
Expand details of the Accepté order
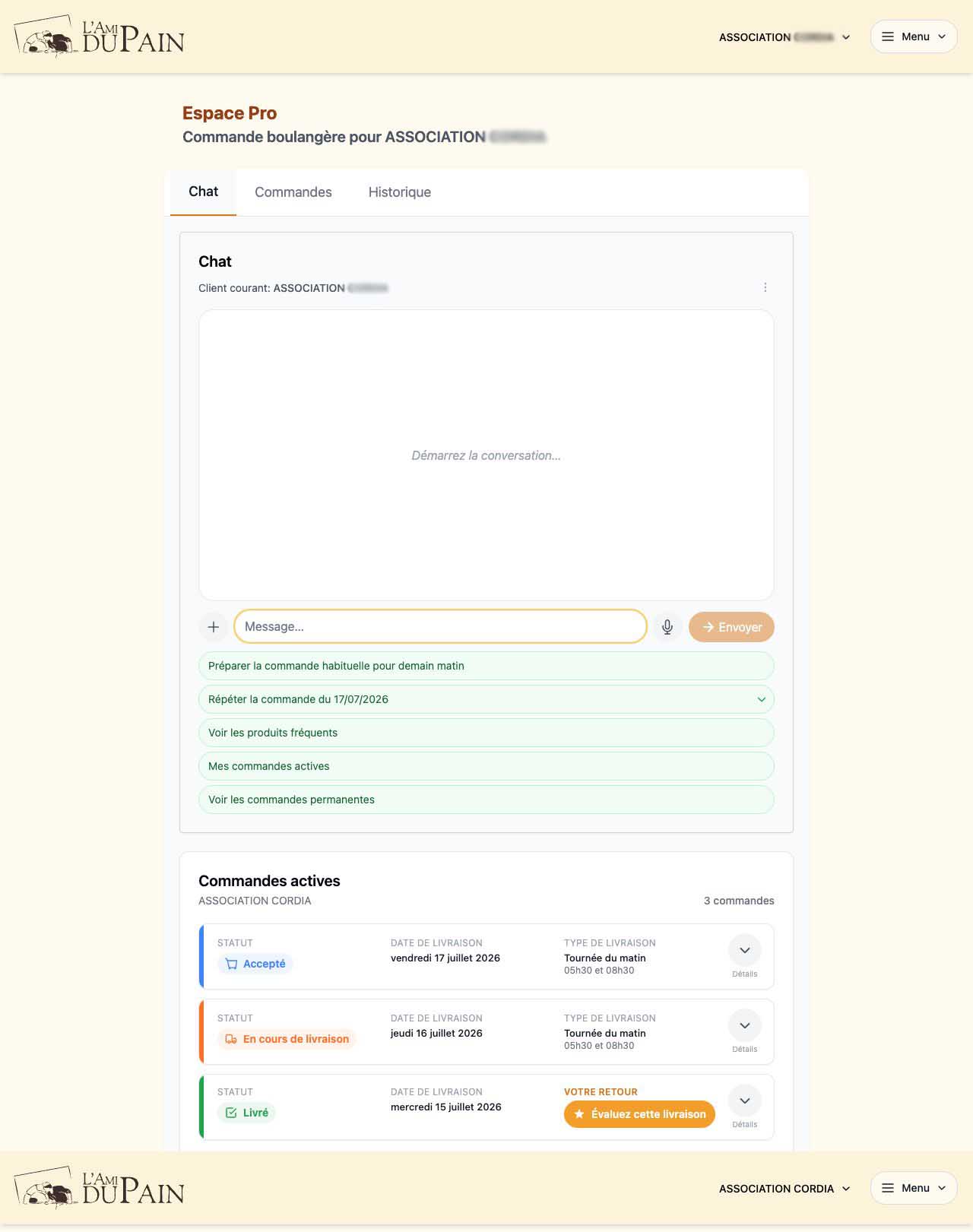(x=745, y=950)
